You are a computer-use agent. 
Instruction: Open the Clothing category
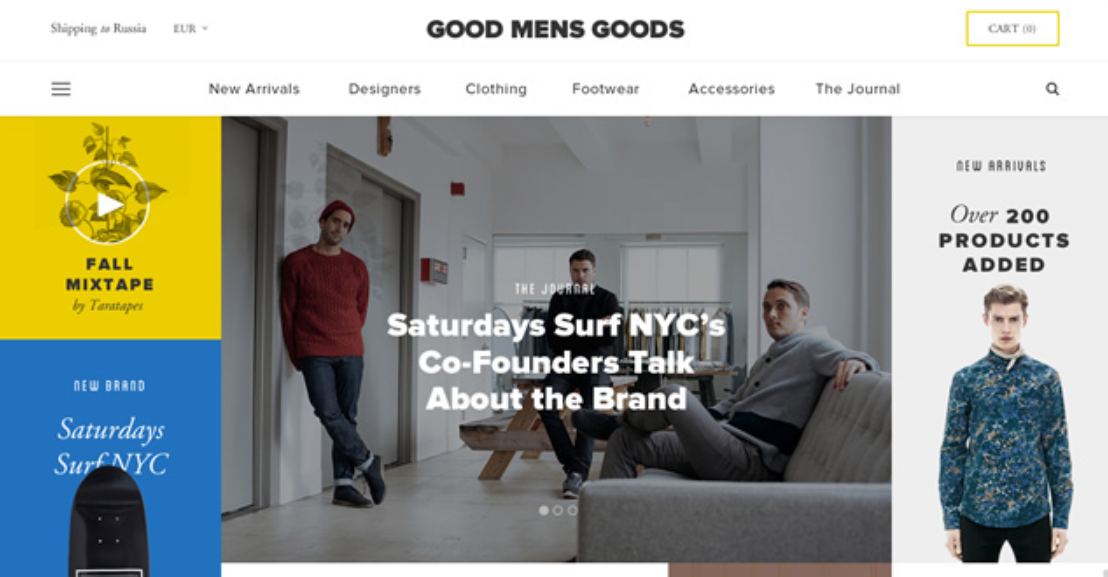(x=496, y=89)
